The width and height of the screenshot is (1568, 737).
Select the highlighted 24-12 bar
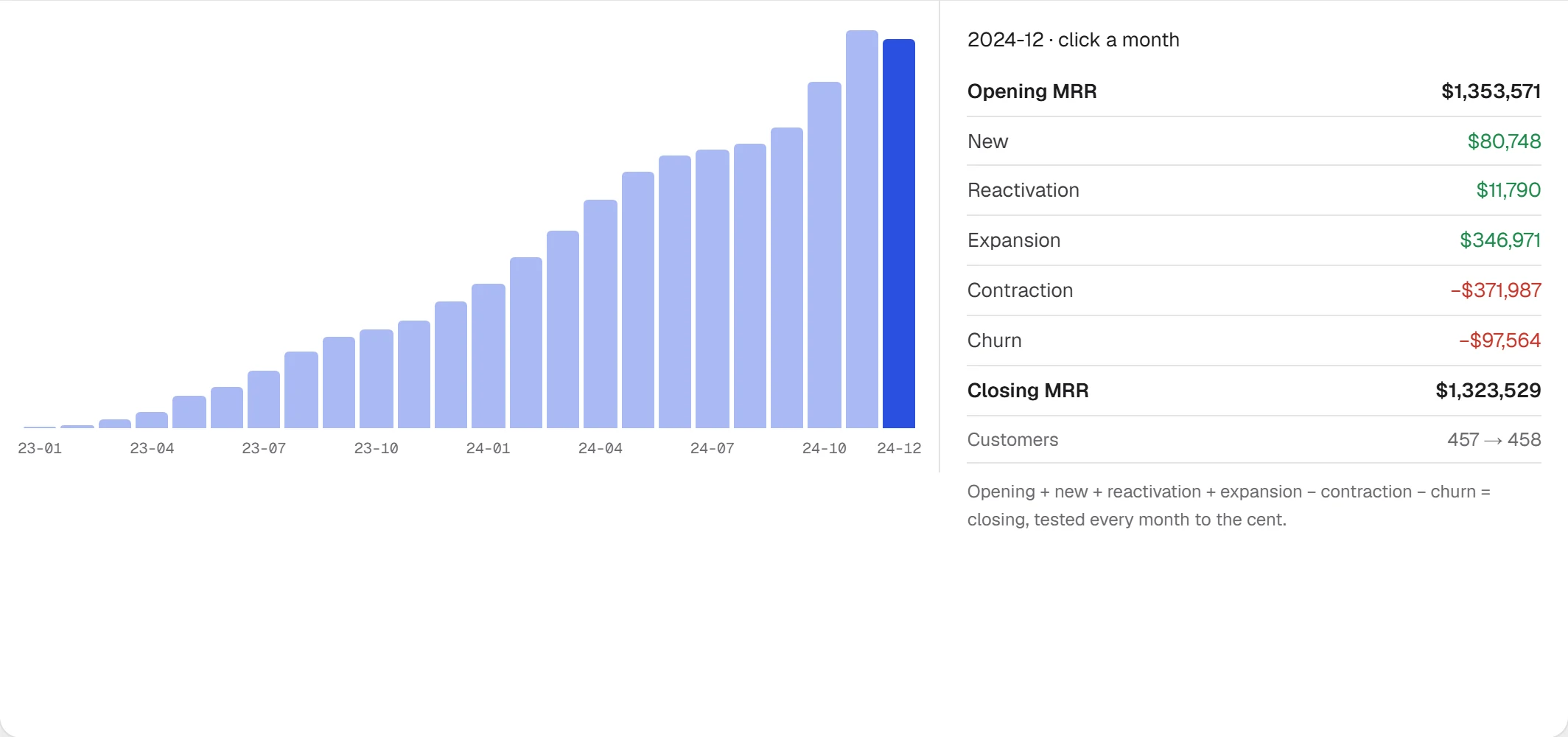(x=899, y=234)
